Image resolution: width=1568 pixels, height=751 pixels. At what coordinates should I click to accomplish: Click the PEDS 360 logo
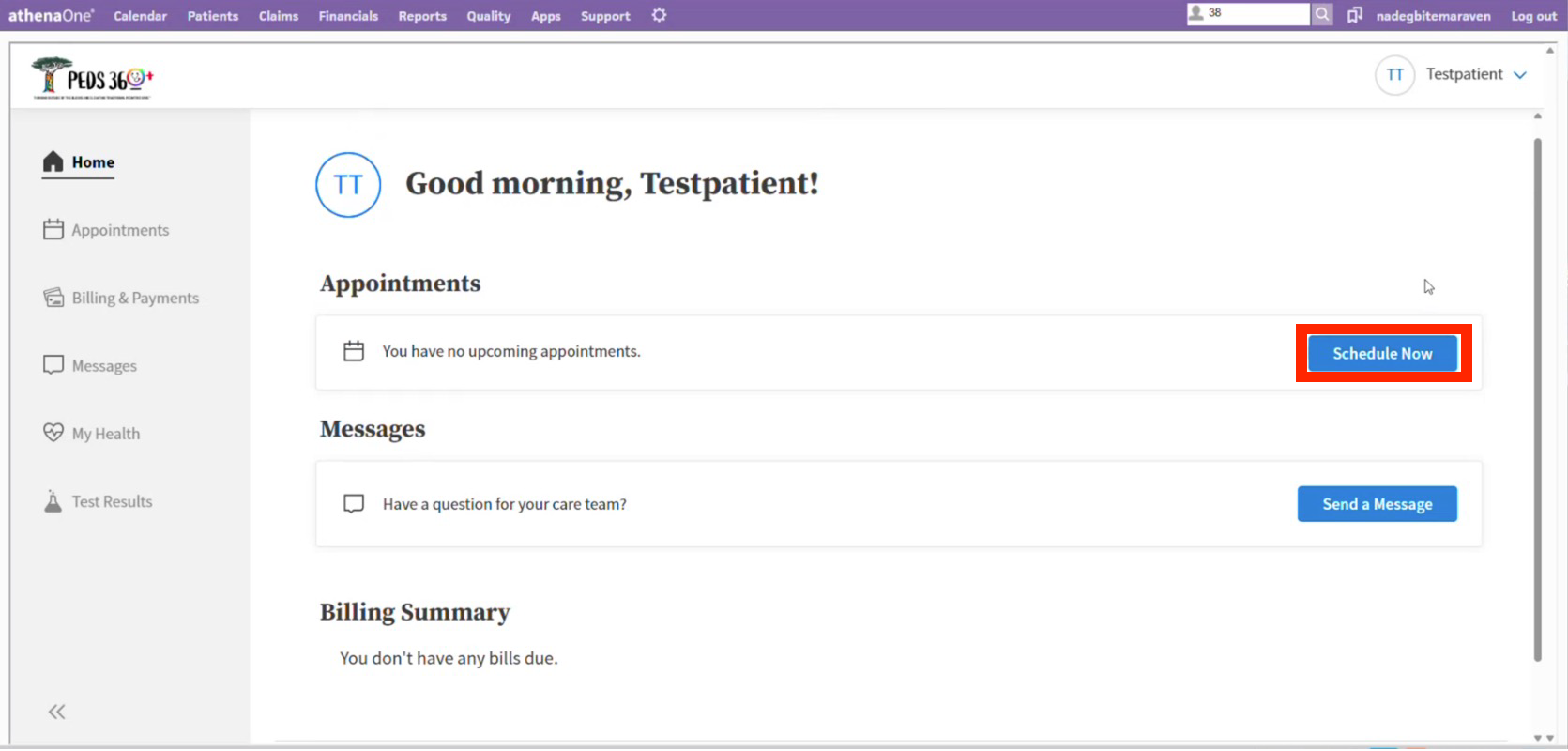tap(92, 78)
